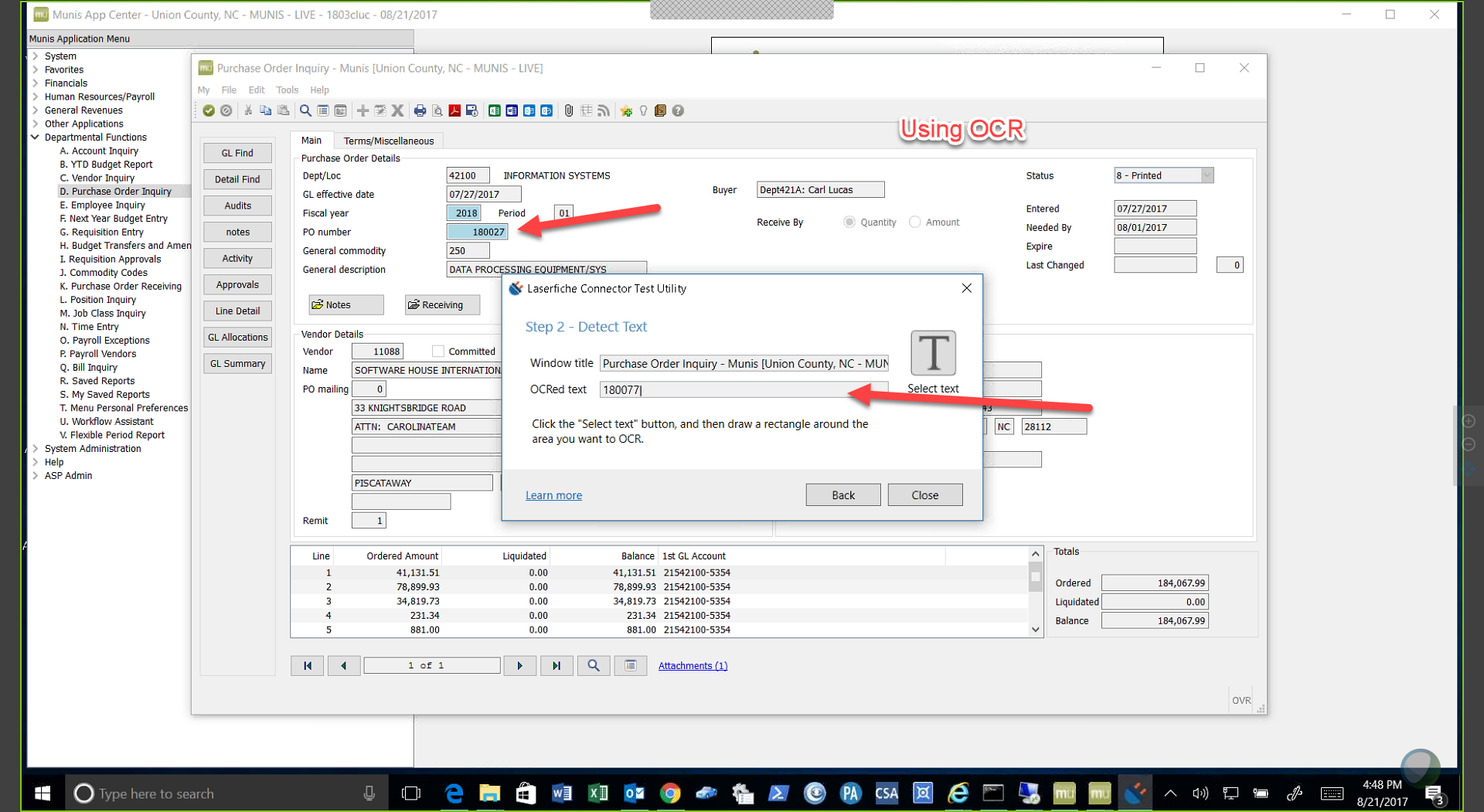Click the magnifier Search icon in toolbar
This screenshot has height=812, width=1484.
click(x=305, y=111)
